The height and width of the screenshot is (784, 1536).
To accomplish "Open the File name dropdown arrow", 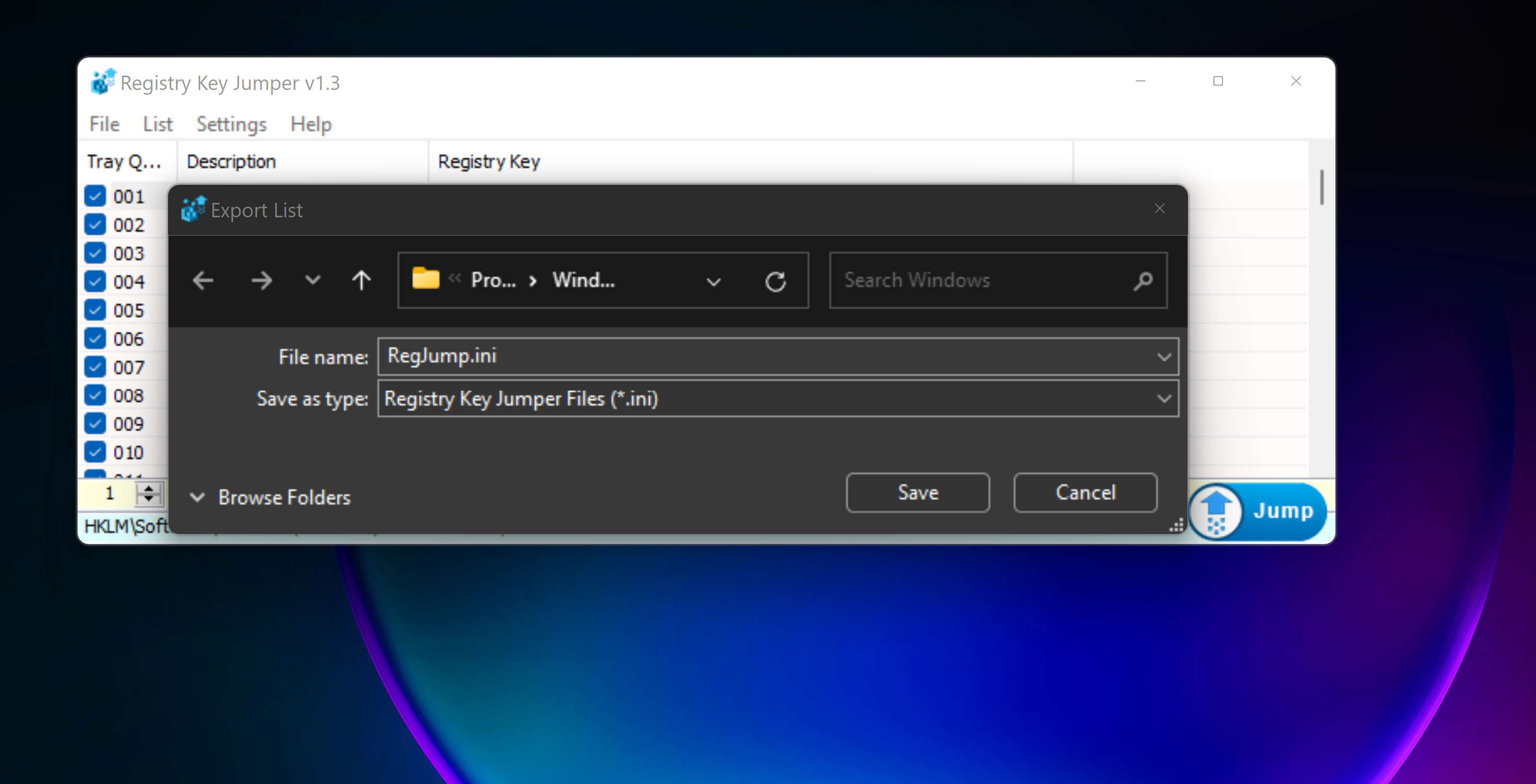I will coord(1164,357).
